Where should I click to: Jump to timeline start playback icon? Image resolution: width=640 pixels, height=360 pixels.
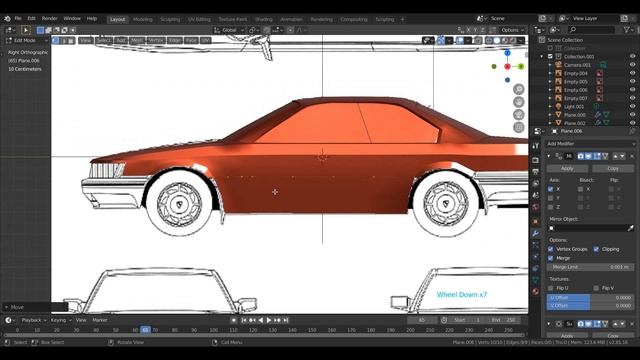(x=244, y=320)
